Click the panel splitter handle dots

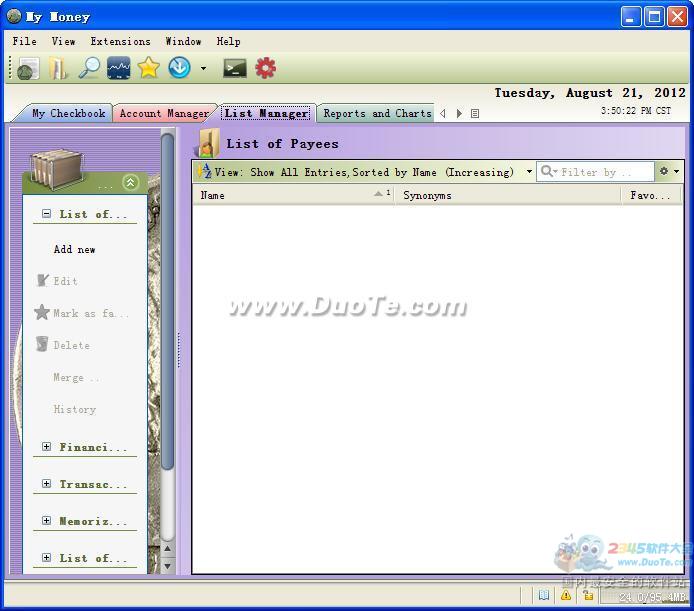(179, 350)
